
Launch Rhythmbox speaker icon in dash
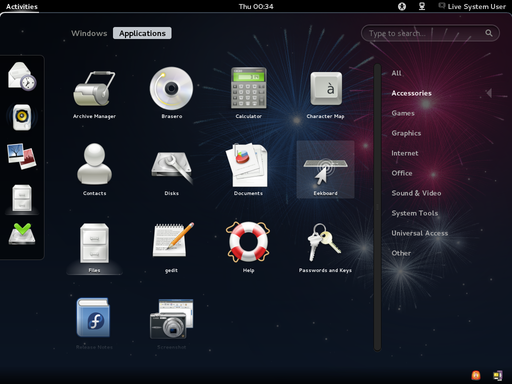(x=22, y=117)
